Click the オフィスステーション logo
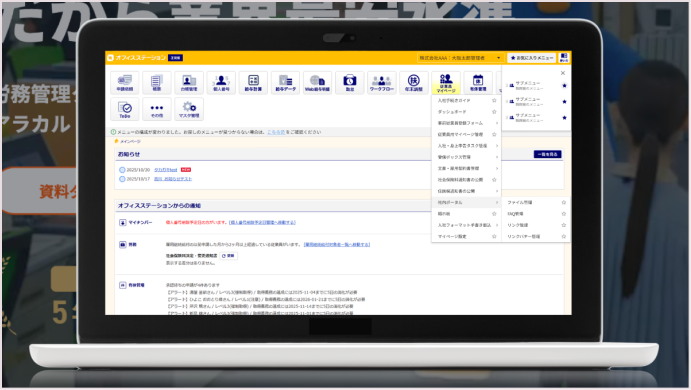 (x=137, y=58)
